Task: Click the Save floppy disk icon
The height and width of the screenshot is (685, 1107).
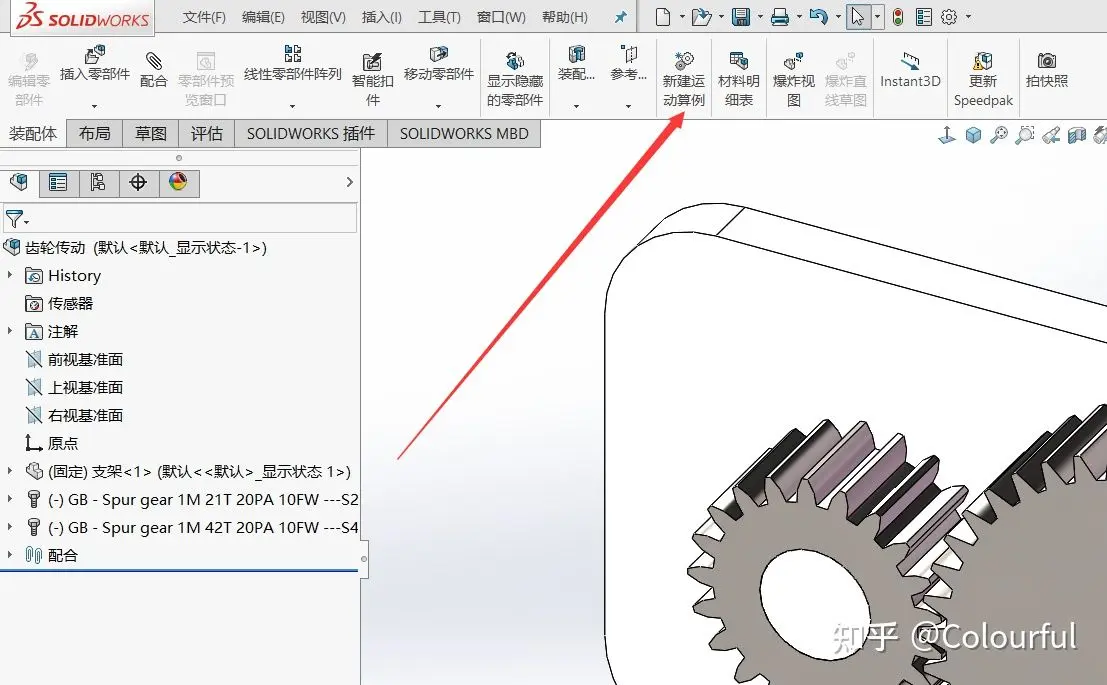Action: tap(741, 16)
